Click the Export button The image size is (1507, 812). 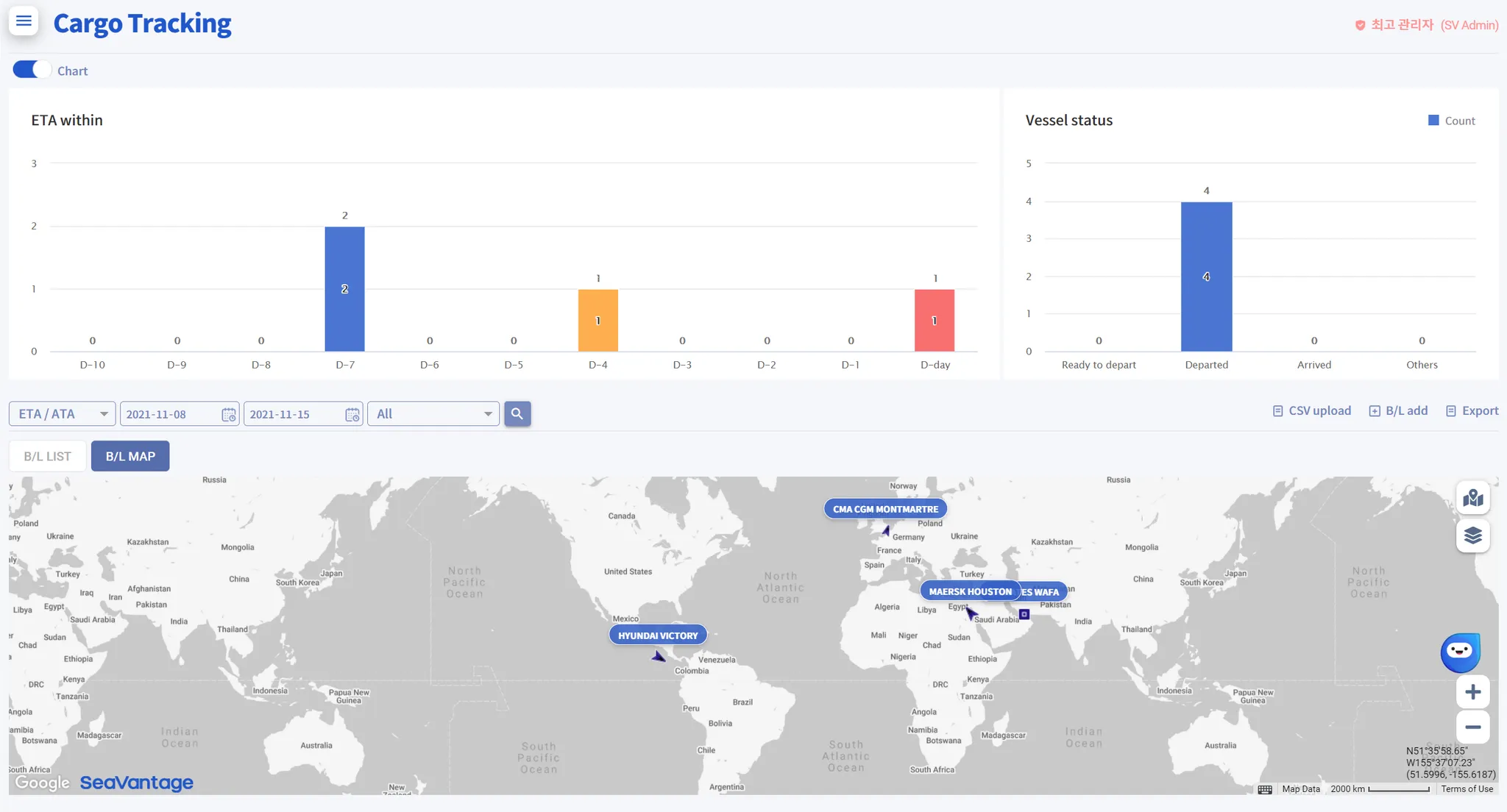click(x=1472, y=411)
